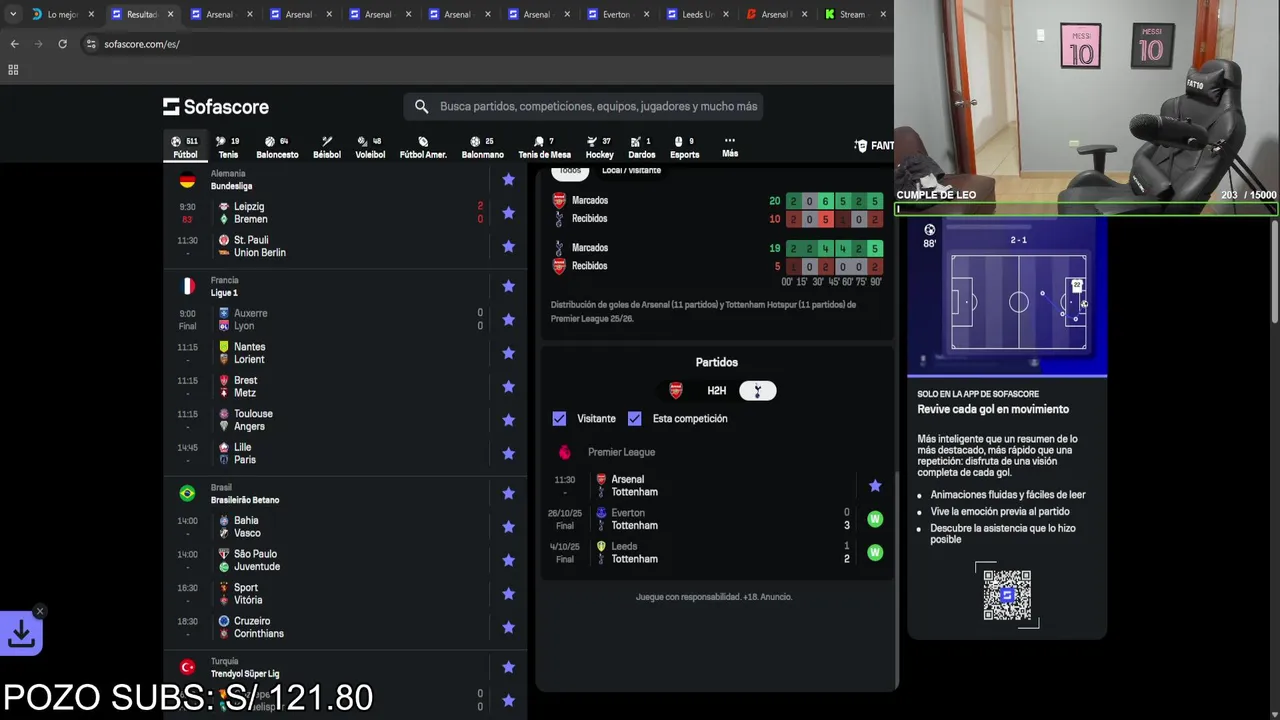The width and height of the screenshot is (1280, 720).
Task: Favorite the St. Pauli vs Union Berlin star
Action: click(x=508, y=246)
